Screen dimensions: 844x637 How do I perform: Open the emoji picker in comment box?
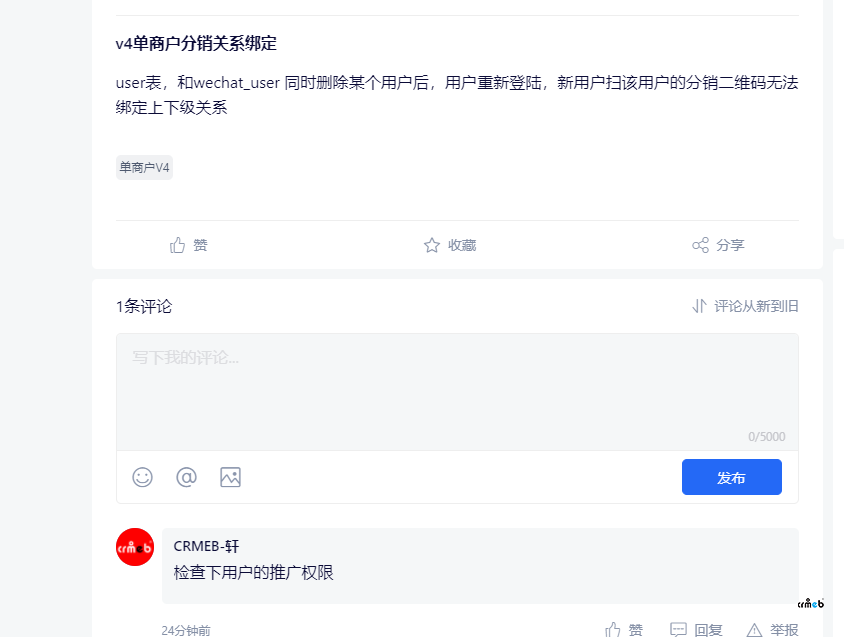[143, 477]
